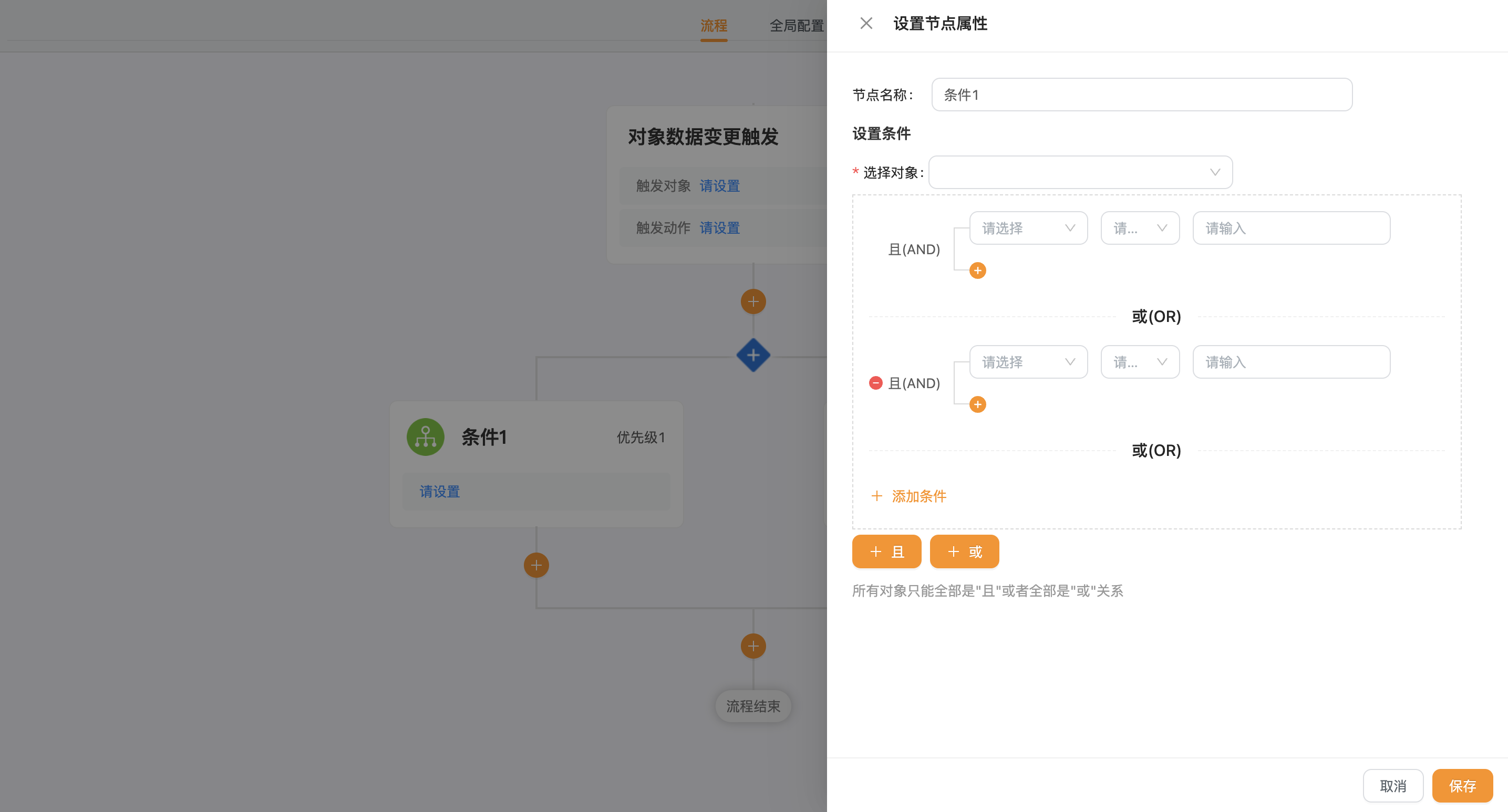1508x812 pixels.
Task: Click the 对象数据变更触发 card title
Action: click(703, 137)
